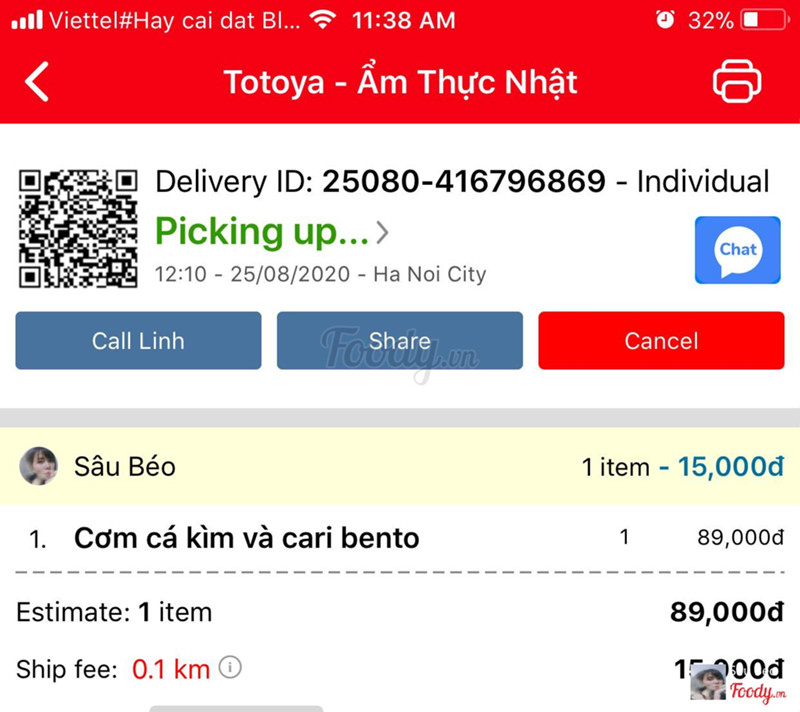Tap the printer icon in header
Image resolution: width=800 pixels, height=712 pixels.
pyautogui.click(x=737, y=81)
